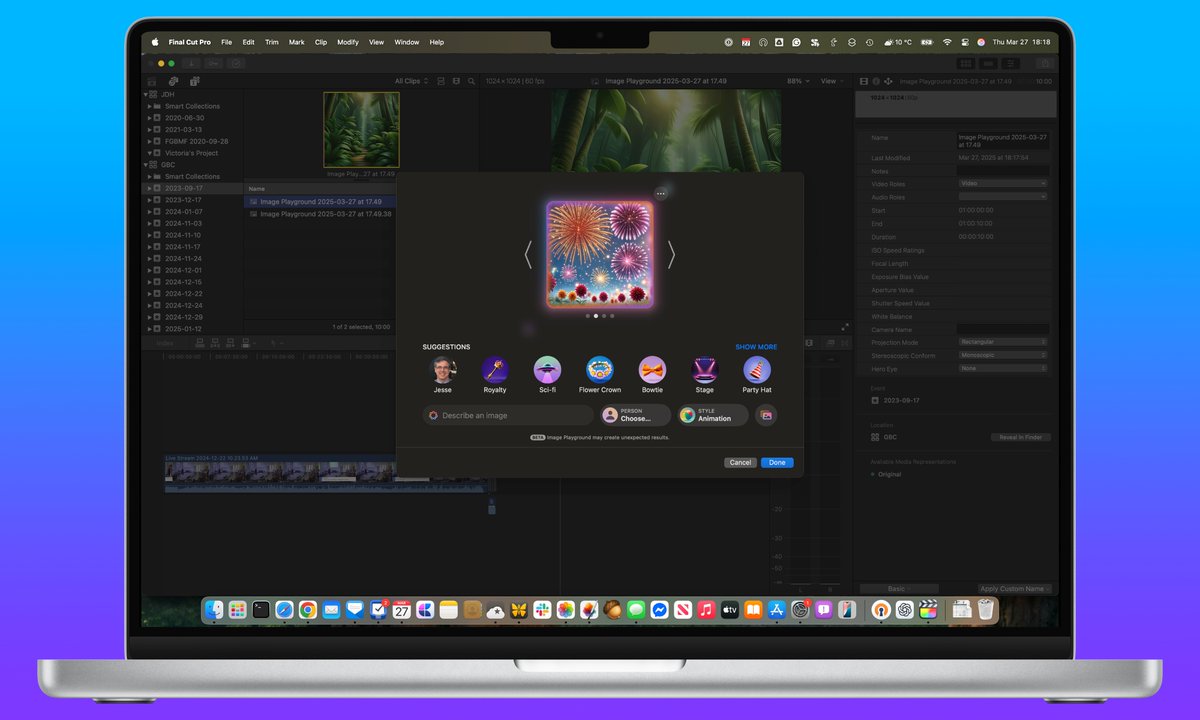Screen dimensions: 1200x720
Task: Click the Describe an image field
Action: coord(505,415)
